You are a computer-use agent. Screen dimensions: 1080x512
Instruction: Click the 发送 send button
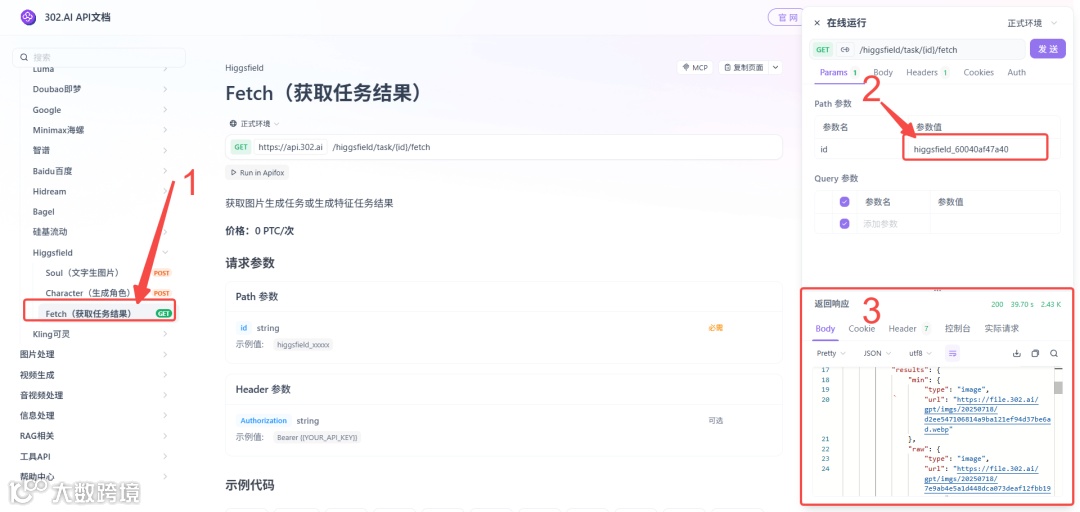[1048, 49]
